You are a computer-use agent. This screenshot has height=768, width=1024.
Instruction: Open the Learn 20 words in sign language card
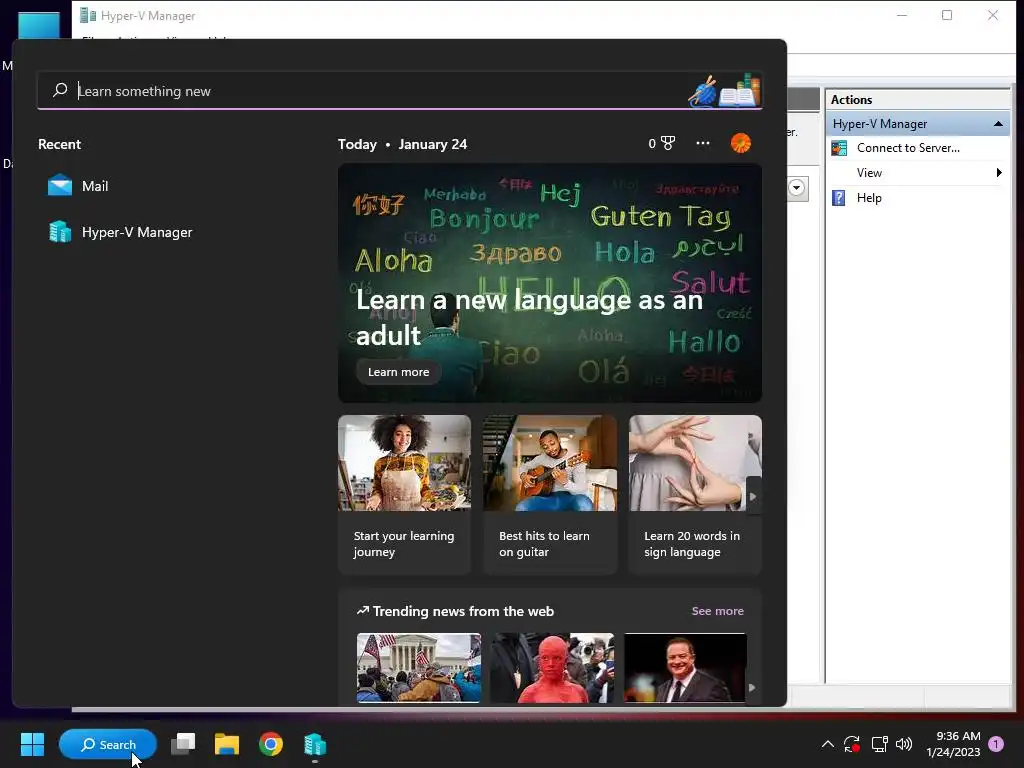click(x=695, y=494)
